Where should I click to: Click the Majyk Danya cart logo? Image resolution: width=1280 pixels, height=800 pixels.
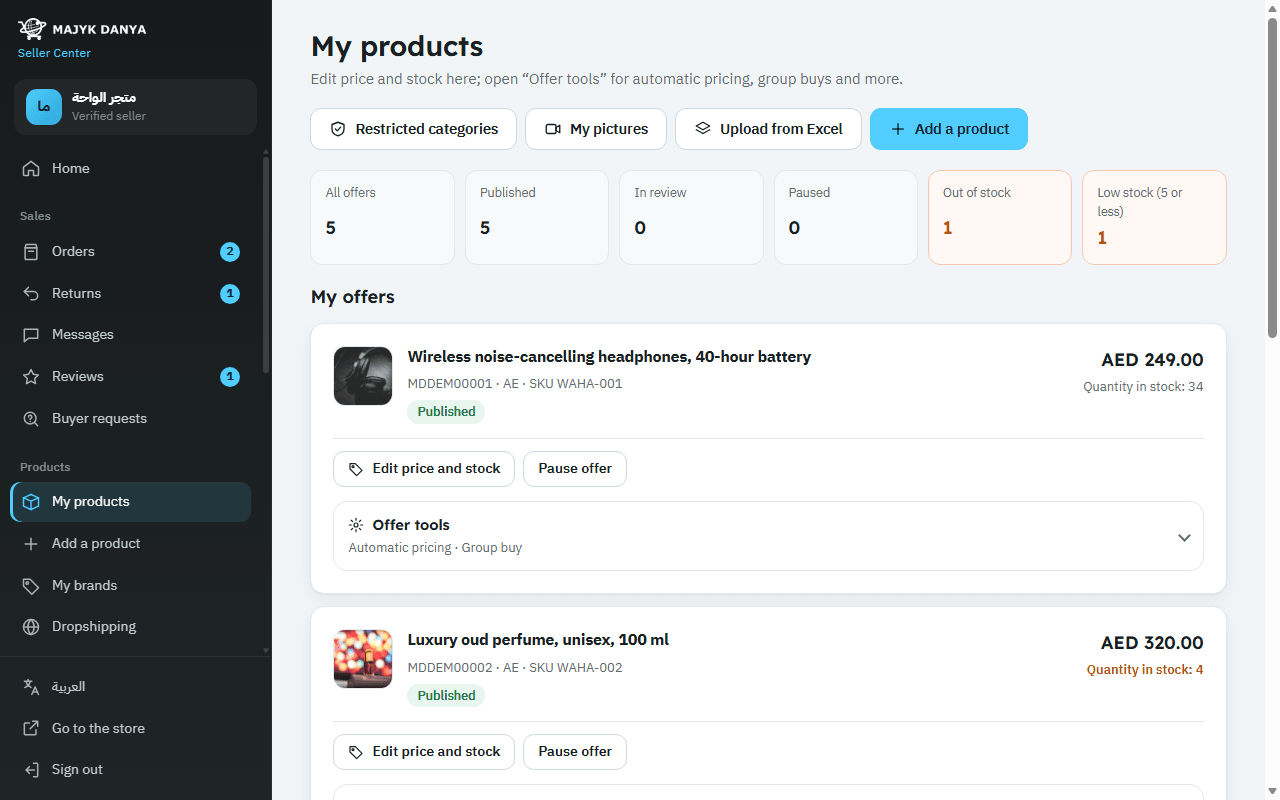pyautogui.click(x=32, y=29)
